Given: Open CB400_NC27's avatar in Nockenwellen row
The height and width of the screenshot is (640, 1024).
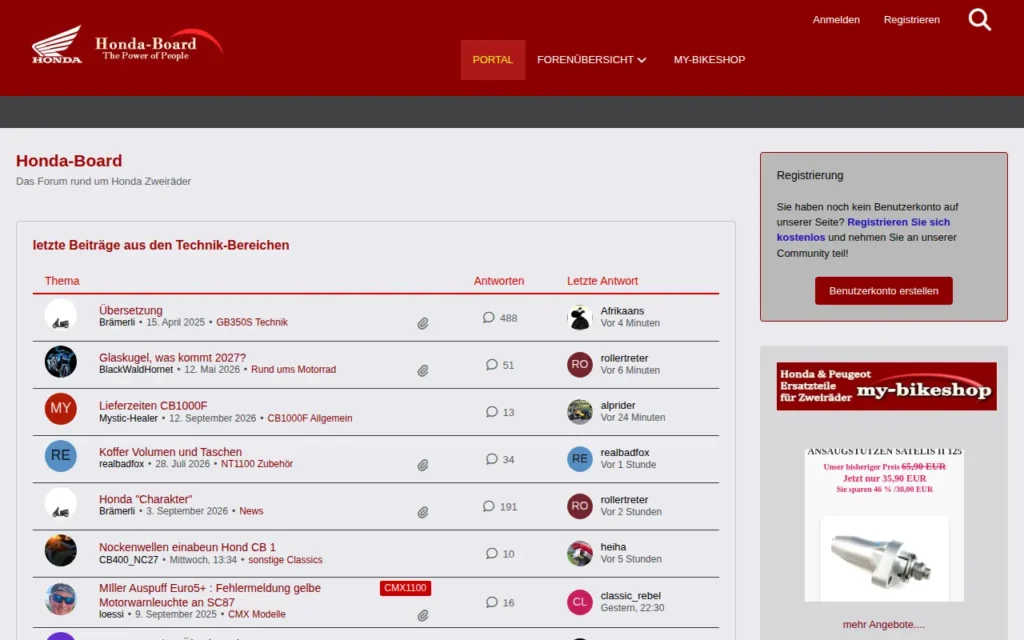Looking at the screenshot, I should click(x=61, y=551).
